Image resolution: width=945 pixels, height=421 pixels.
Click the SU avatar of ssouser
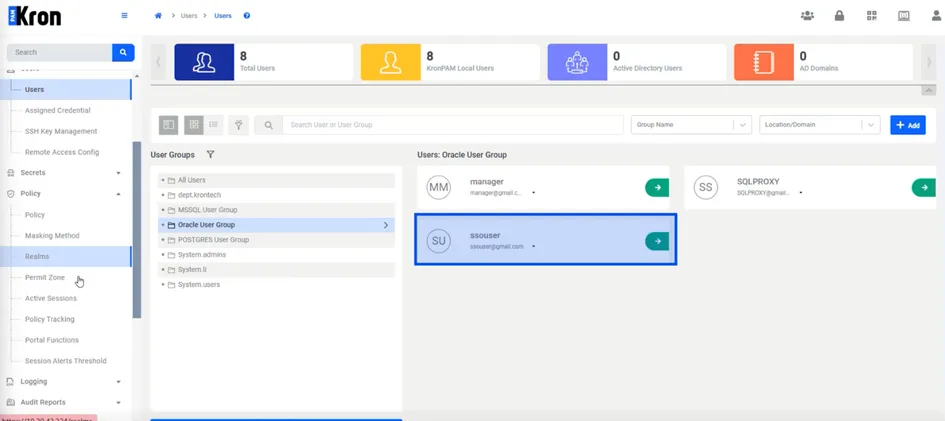click(x=439, y=242)
